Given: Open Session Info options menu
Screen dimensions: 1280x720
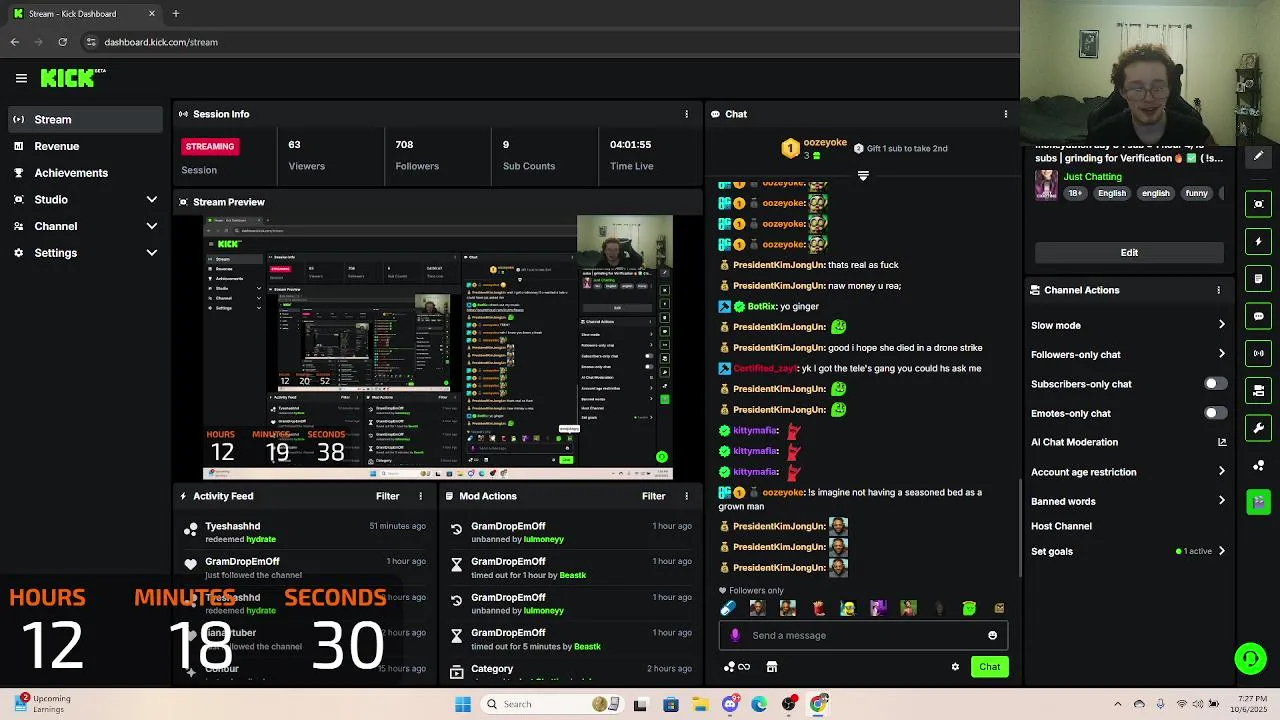Looking at the screenshot, I should (686, 114).
